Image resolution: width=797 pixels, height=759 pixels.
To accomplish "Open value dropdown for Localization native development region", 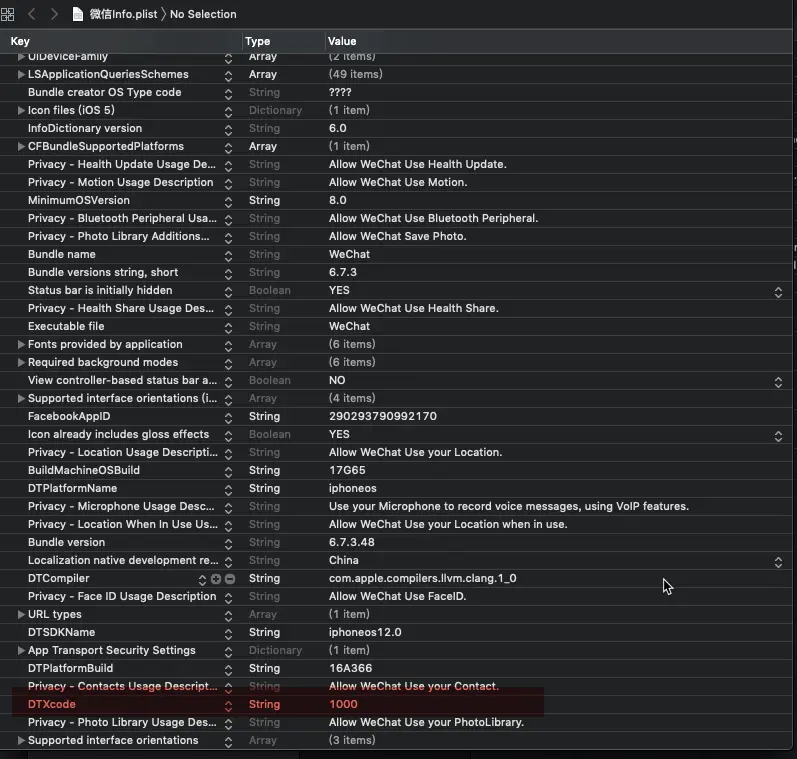I will coord(778,562).
